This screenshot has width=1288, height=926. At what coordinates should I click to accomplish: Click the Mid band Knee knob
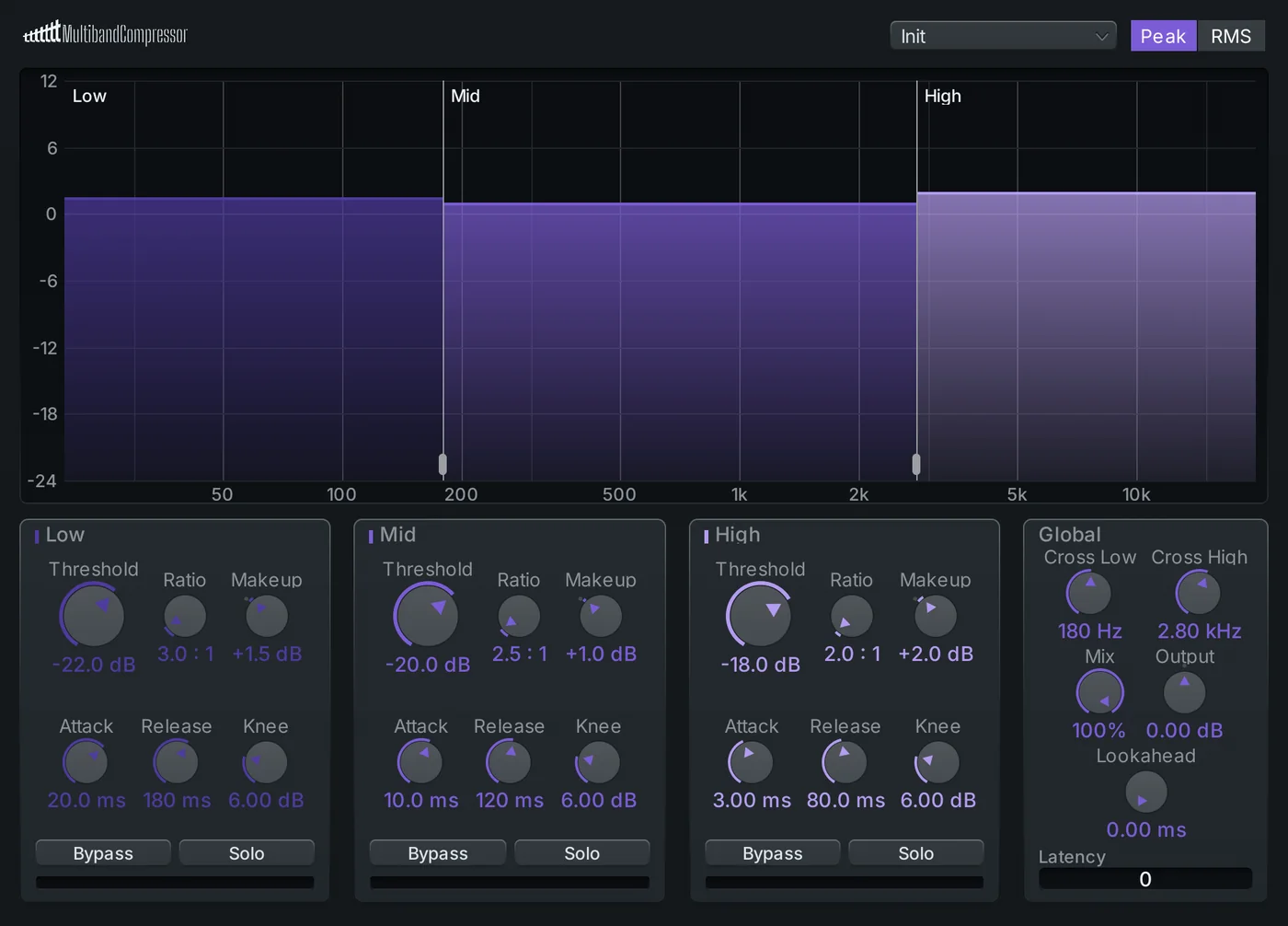tap(598, 762)
